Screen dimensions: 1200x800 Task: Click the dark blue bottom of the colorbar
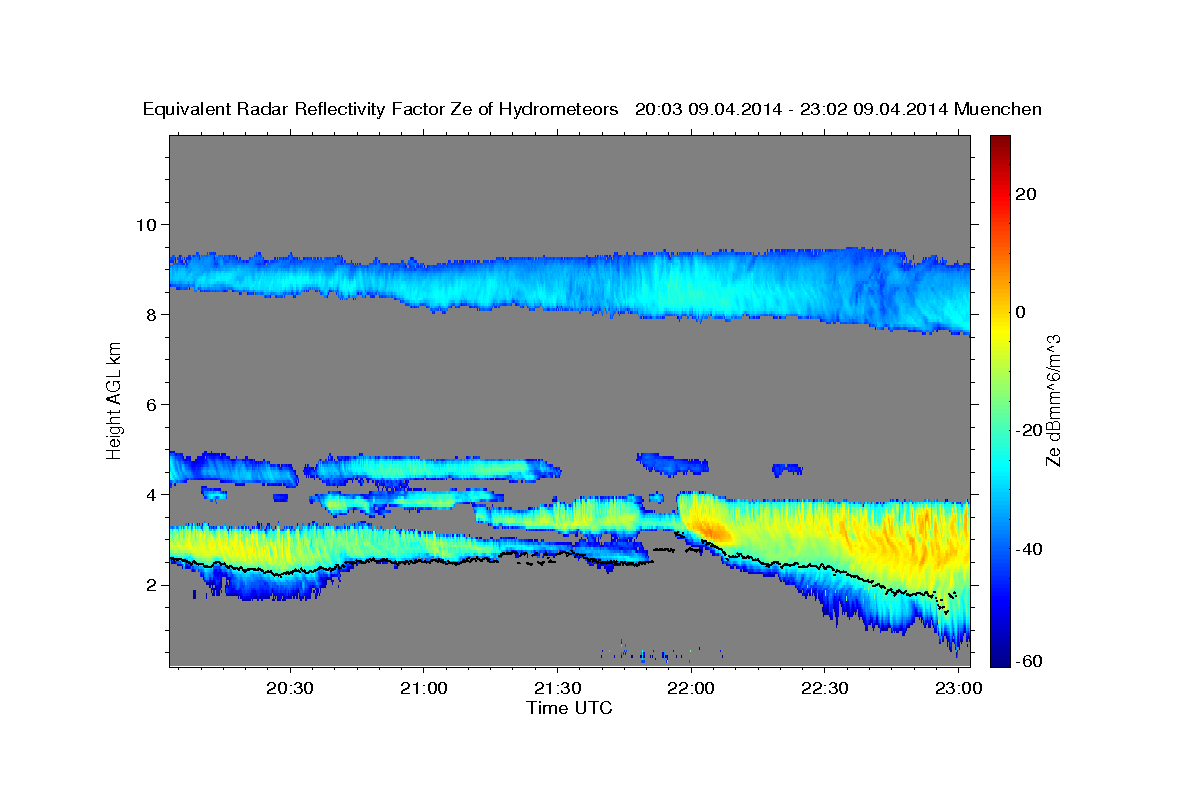pos(1000,657)
